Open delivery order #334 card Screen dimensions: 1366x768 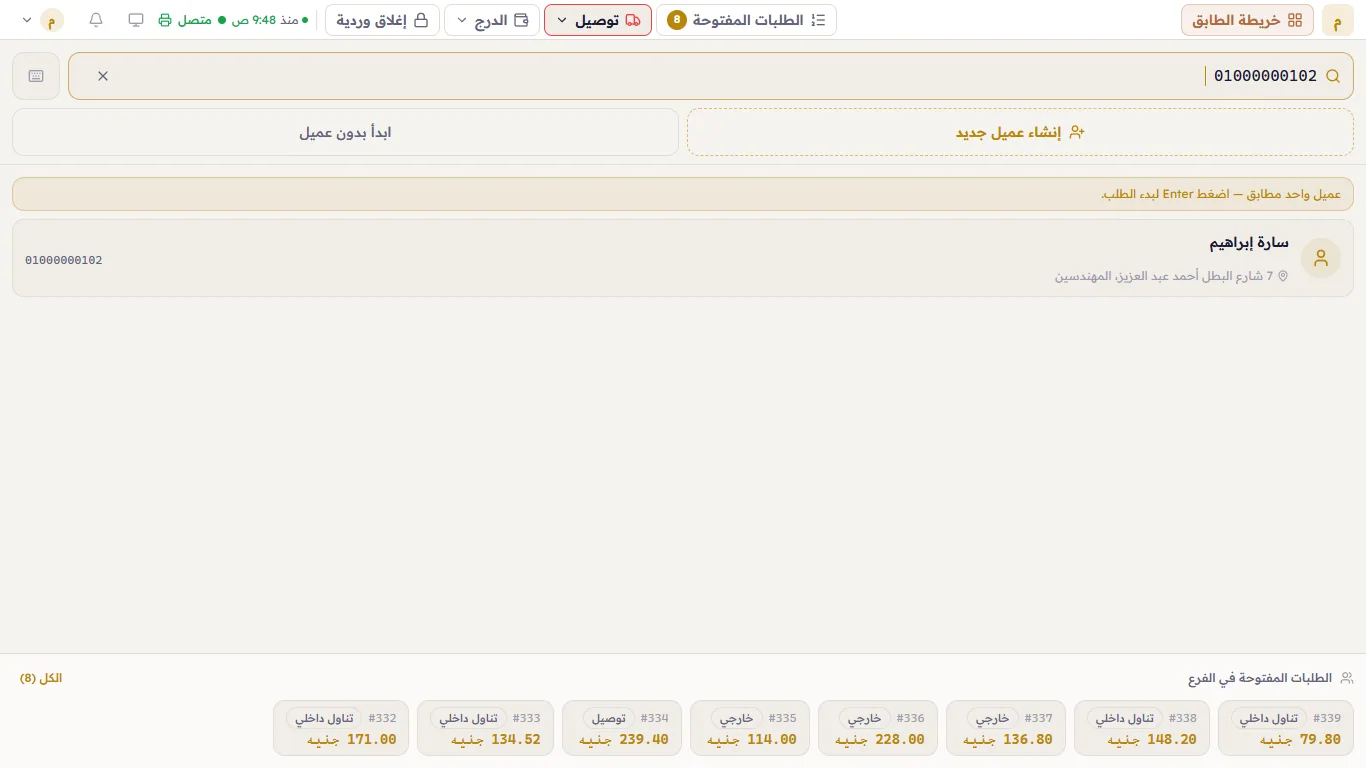622,728
